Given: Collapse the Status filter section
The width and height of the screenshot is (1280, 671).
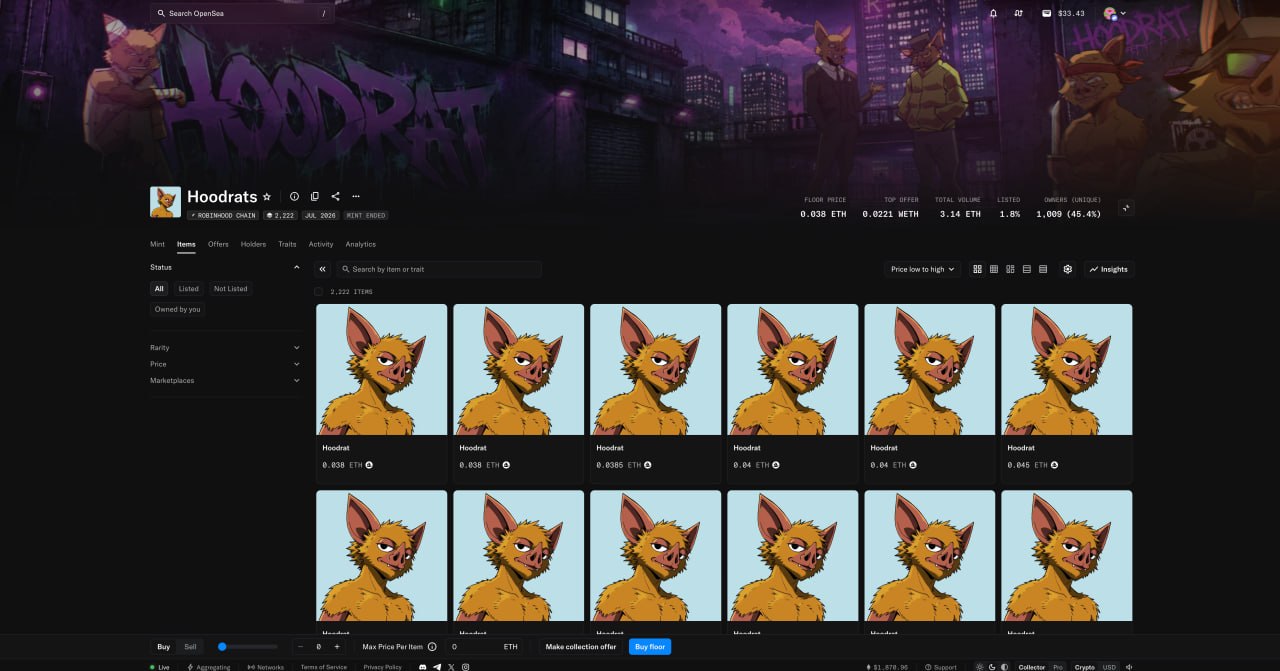Looking at the screenshot, I should 226,268.
